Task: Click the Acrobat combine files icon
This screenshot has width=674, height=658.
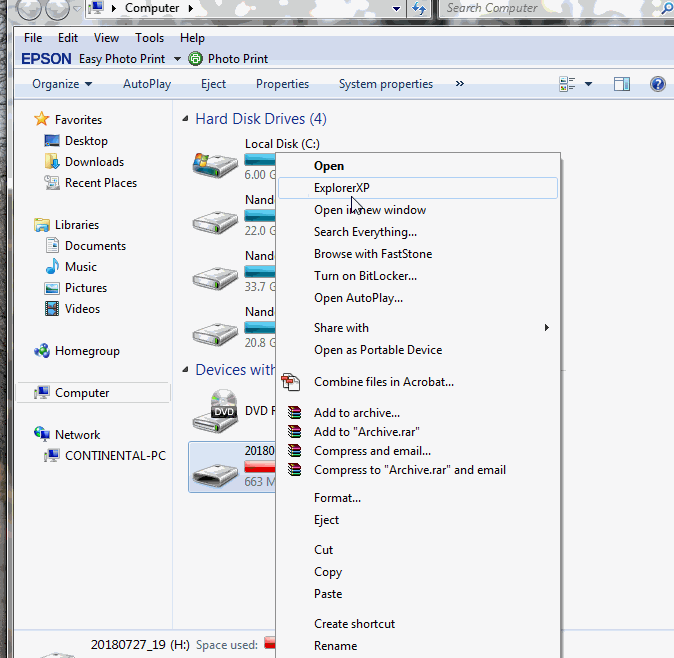Action: tap(291, 382)
